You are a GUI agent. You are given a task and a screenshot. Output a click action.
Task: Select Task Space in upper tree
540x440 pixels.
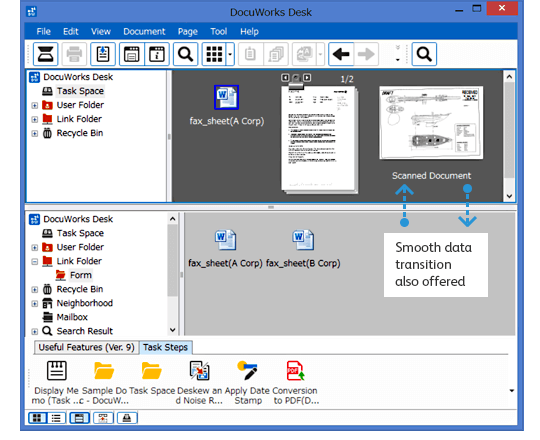(80, 91)
